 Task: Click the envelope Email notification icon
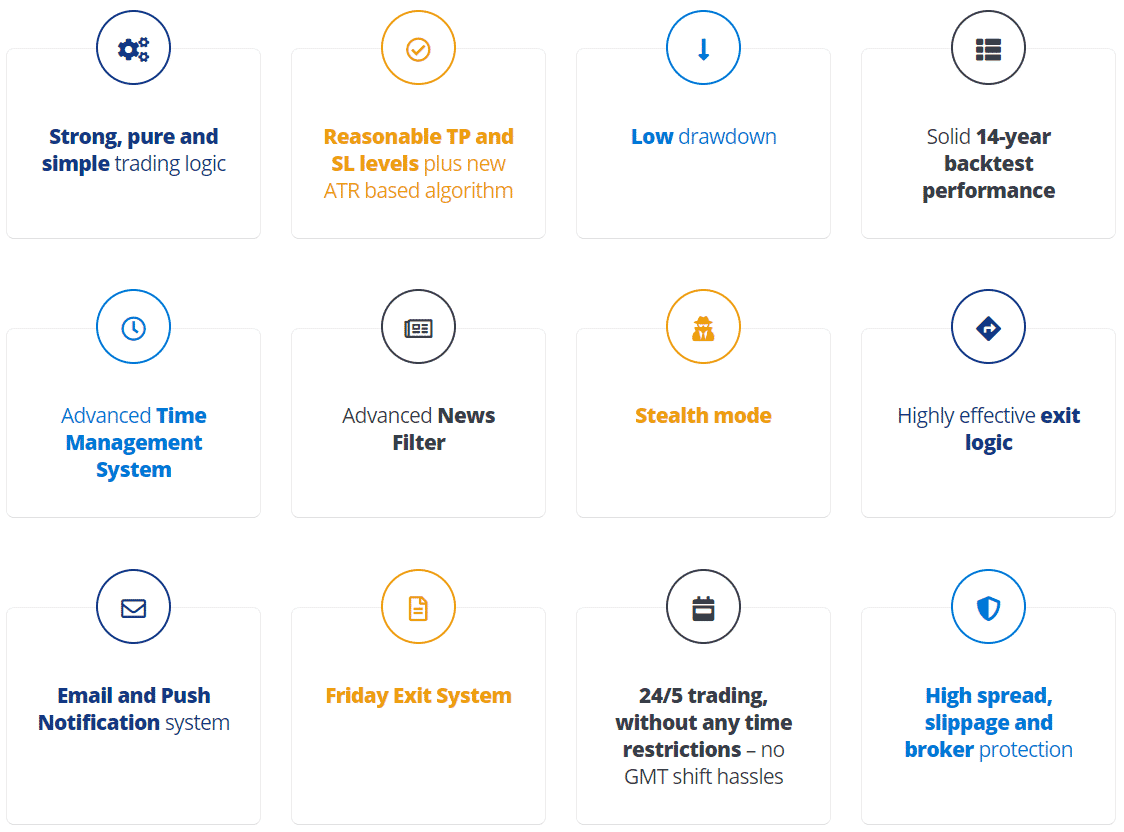point(133,607)
